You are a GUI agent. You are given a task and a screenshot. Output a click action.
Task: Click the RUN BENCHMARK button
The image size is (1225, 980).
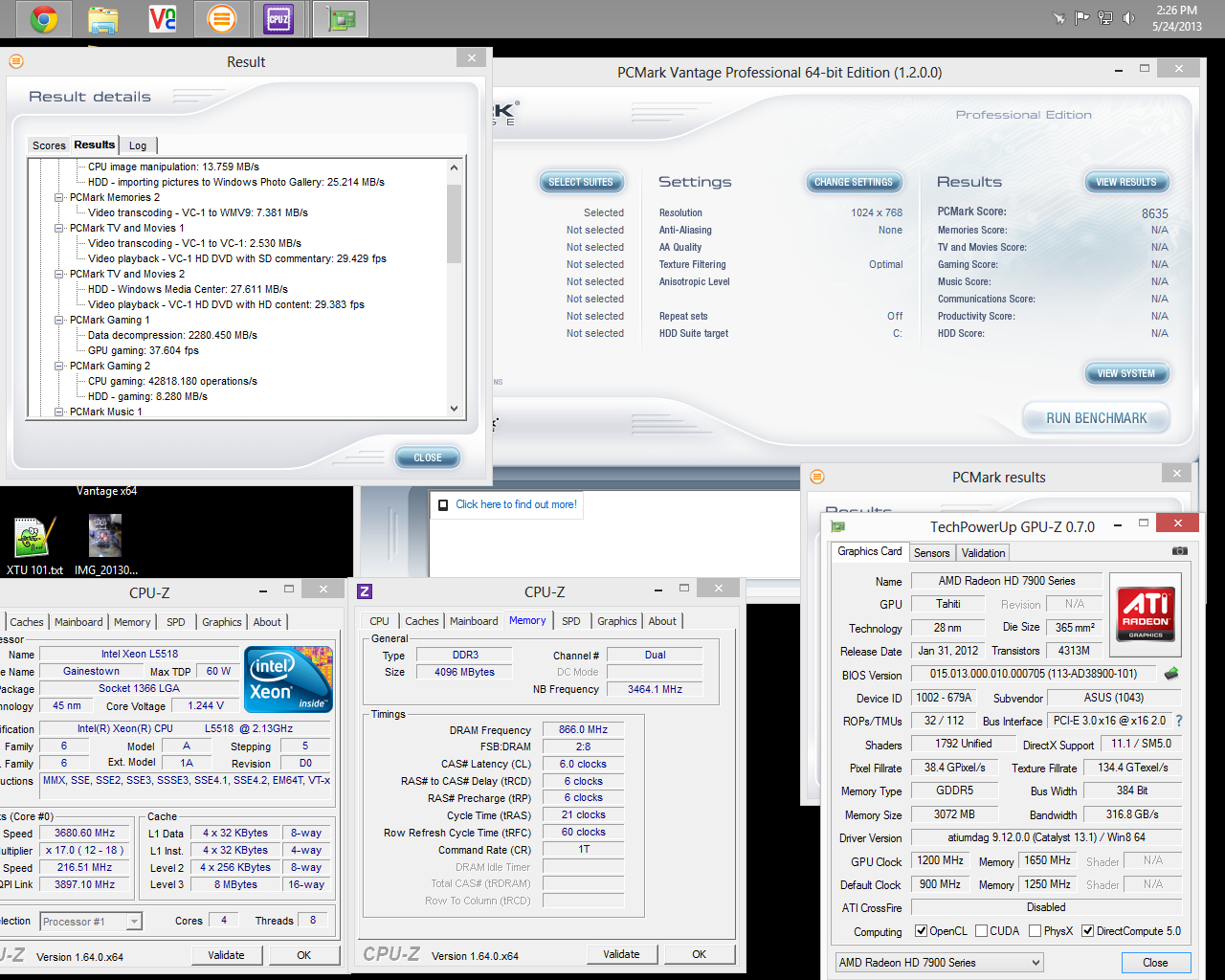[x=1097, y=418]
